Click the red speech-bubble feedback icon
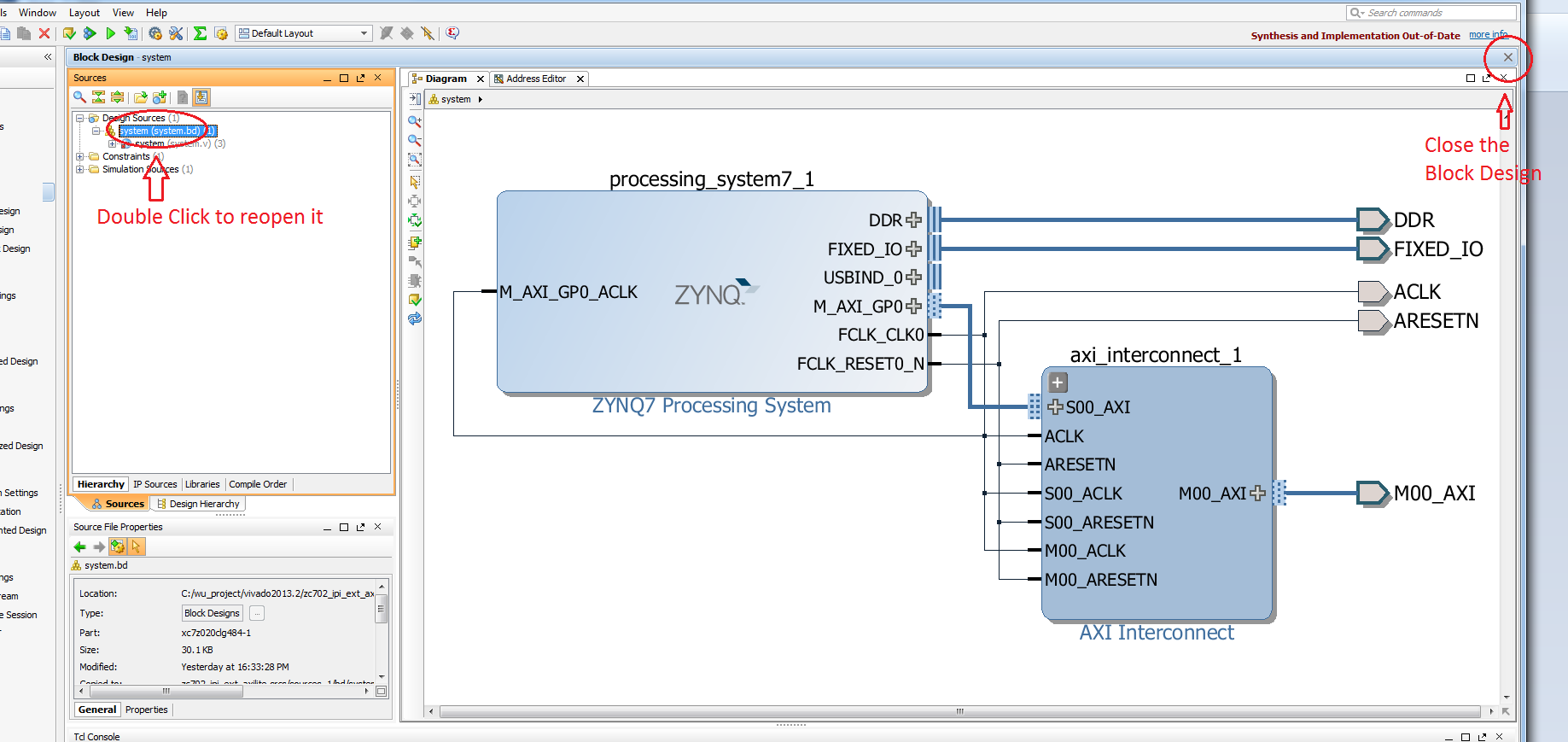Viewport: 1568px width, 742px height. point(452,32)
